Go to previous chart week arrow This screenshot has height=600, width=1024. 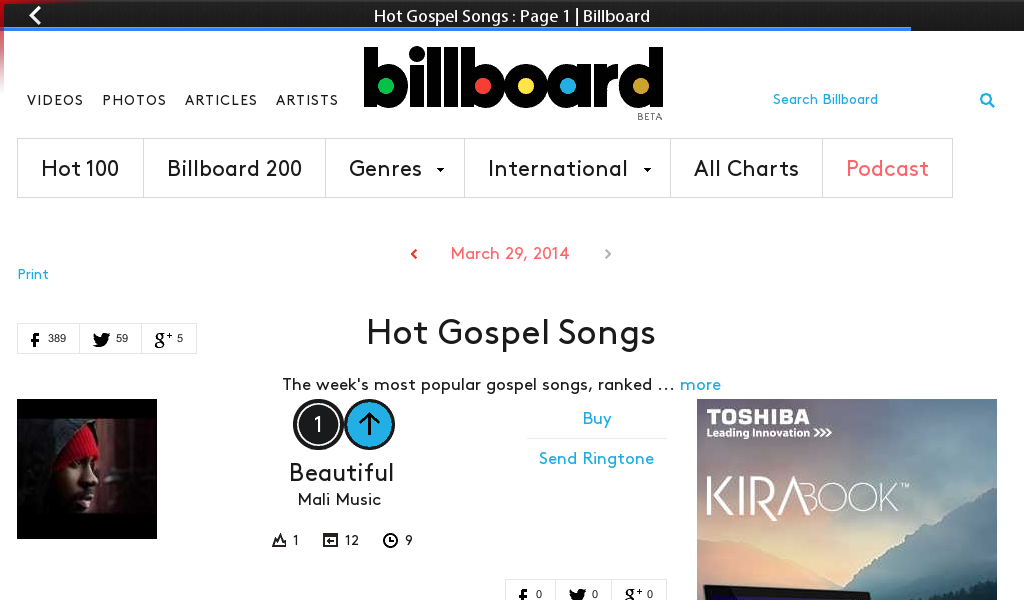(414, 254)
